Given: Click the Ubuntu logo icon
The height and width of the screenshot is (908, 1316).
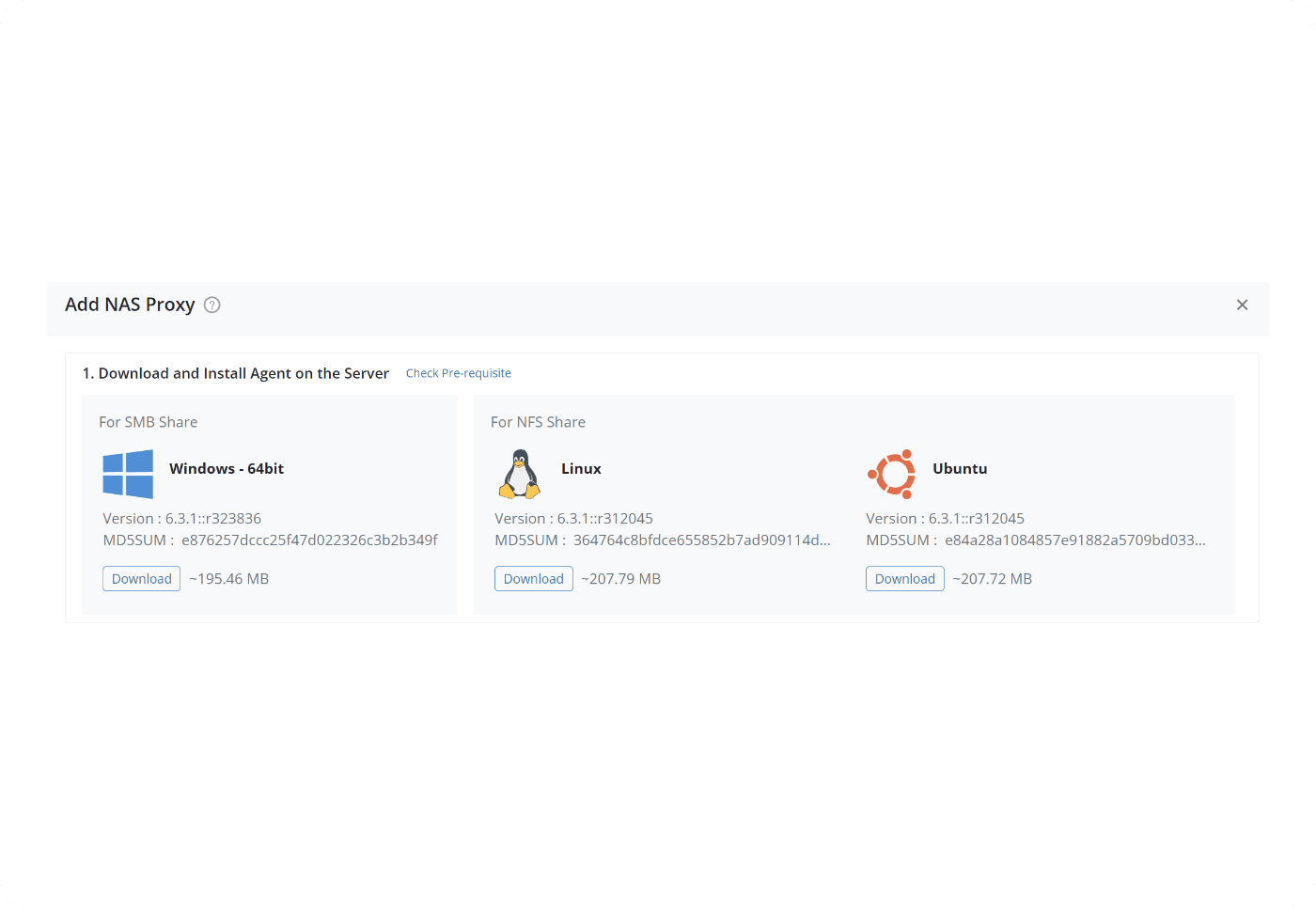Looking at the screenshot, I should tap(891, 474).
